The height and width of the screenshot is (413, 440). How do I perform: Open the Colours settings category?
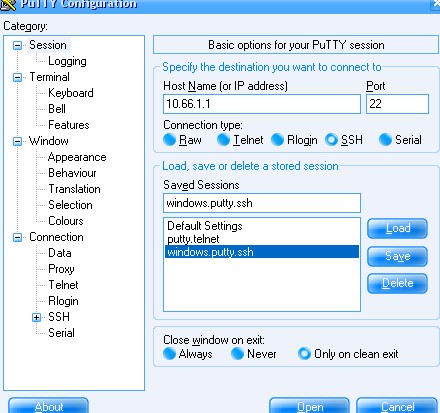(66, 221)
